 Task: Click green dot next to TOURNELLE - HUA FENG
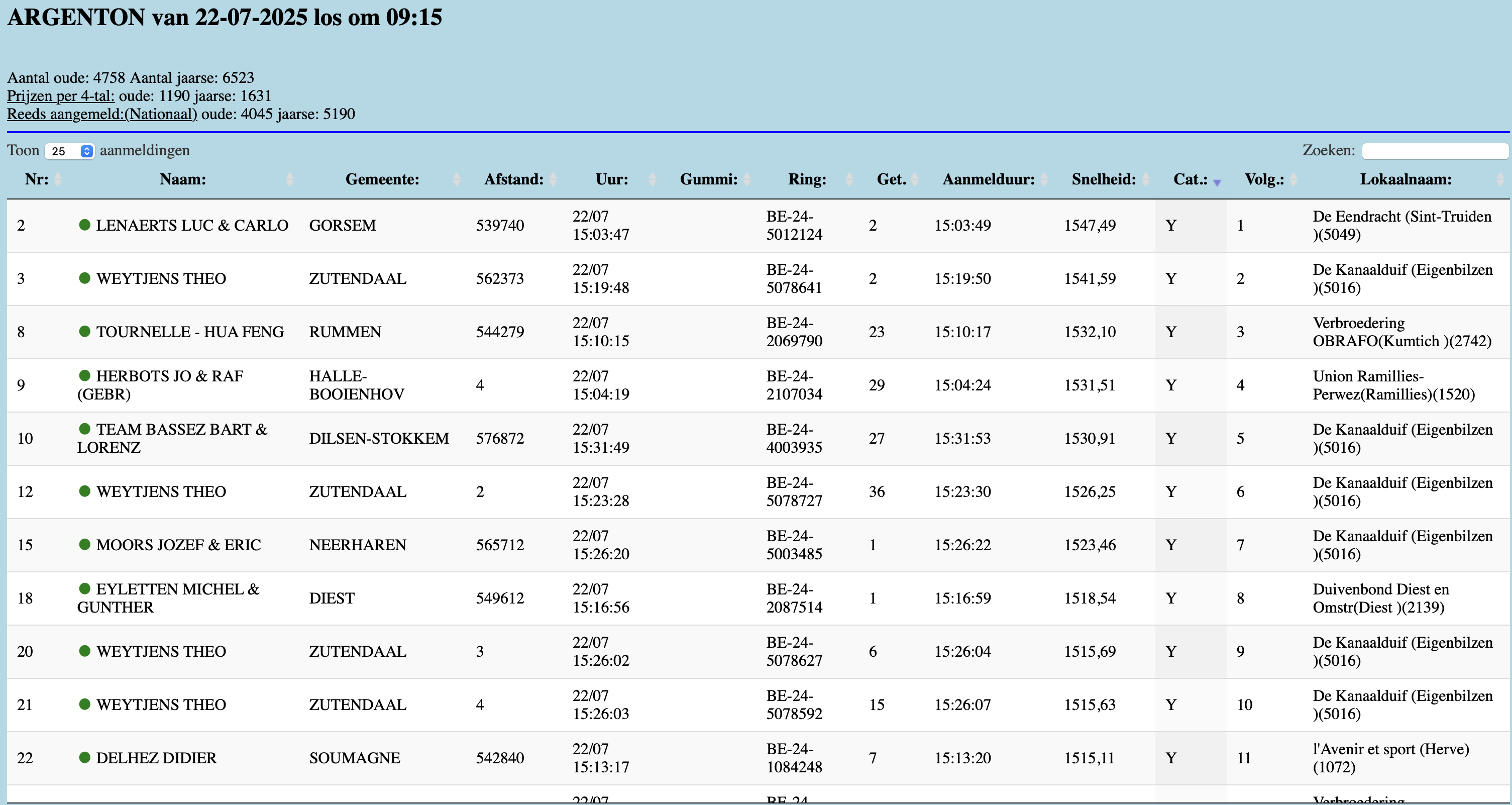(84, 332)
